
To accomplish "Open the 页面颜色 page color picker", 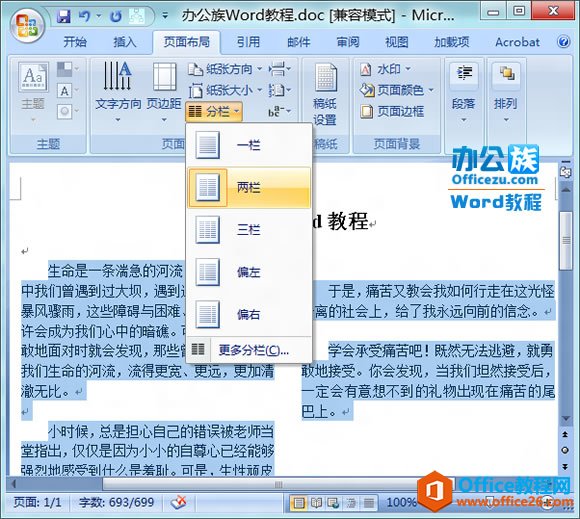I will [397, 90].
